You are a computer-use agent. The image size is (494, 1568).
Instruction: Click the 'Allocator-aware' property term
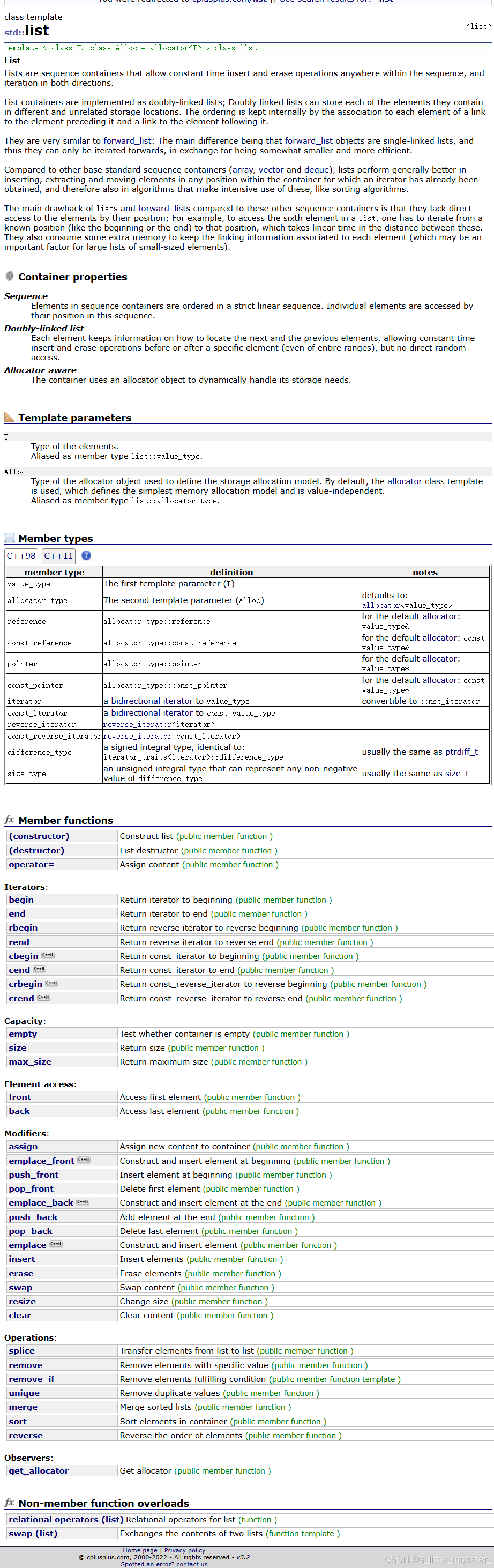[40, 370]
